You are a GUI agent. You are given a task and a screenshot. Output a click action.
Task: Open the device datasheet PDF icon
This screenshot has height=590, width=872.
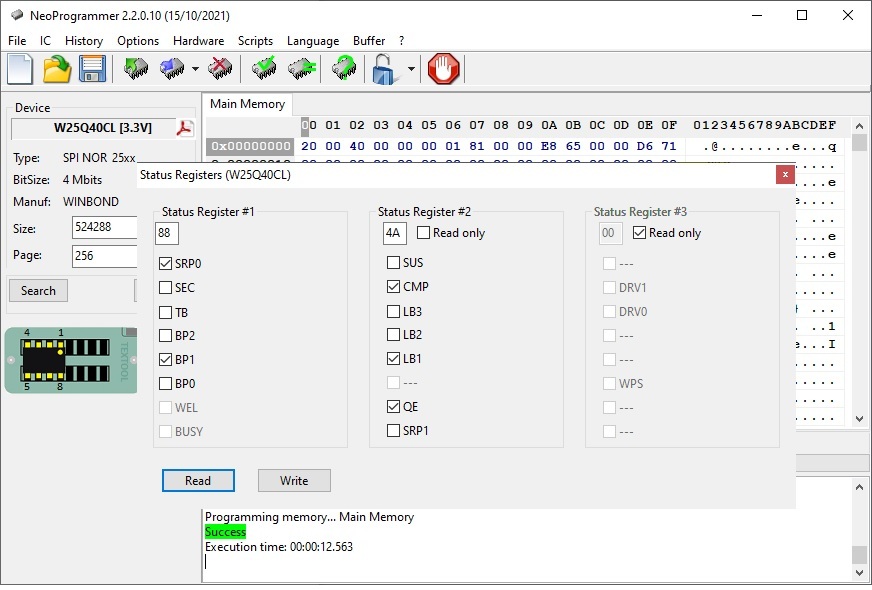(184, 128)
